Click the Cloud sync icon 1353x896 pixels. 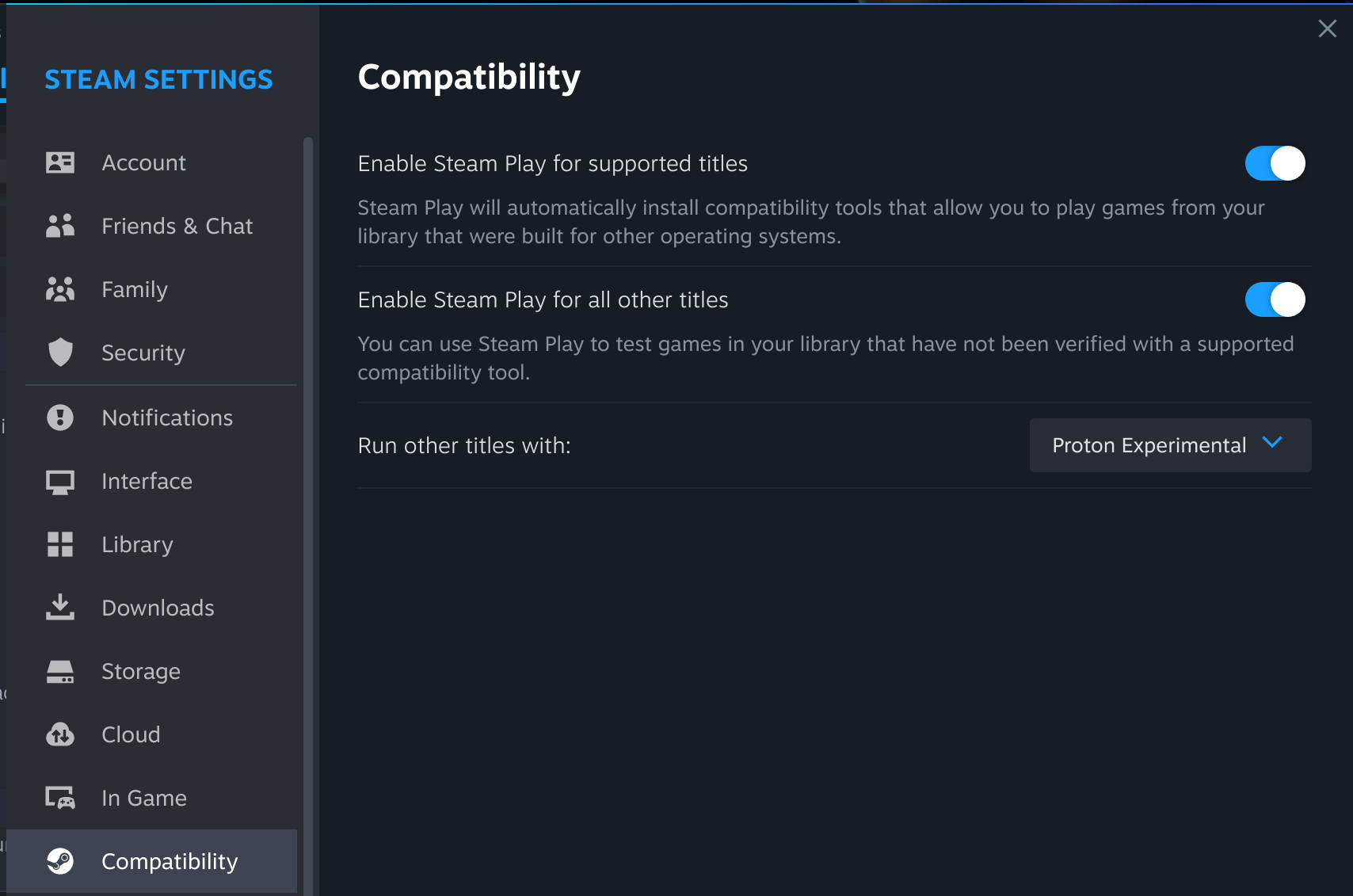tap(60, 734)
